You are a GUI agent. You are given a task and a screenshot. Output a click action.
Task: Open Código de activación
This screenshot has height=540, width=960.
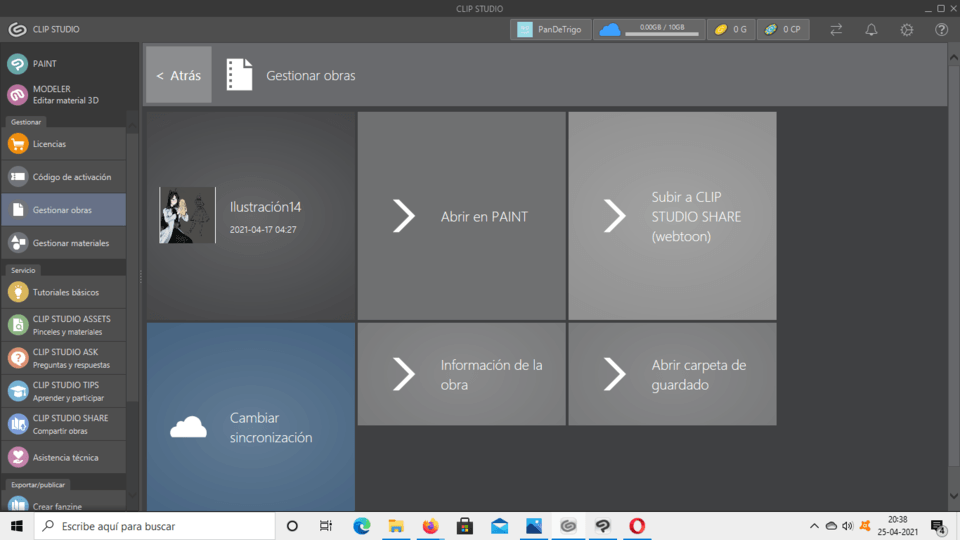(x=64, y=177)
